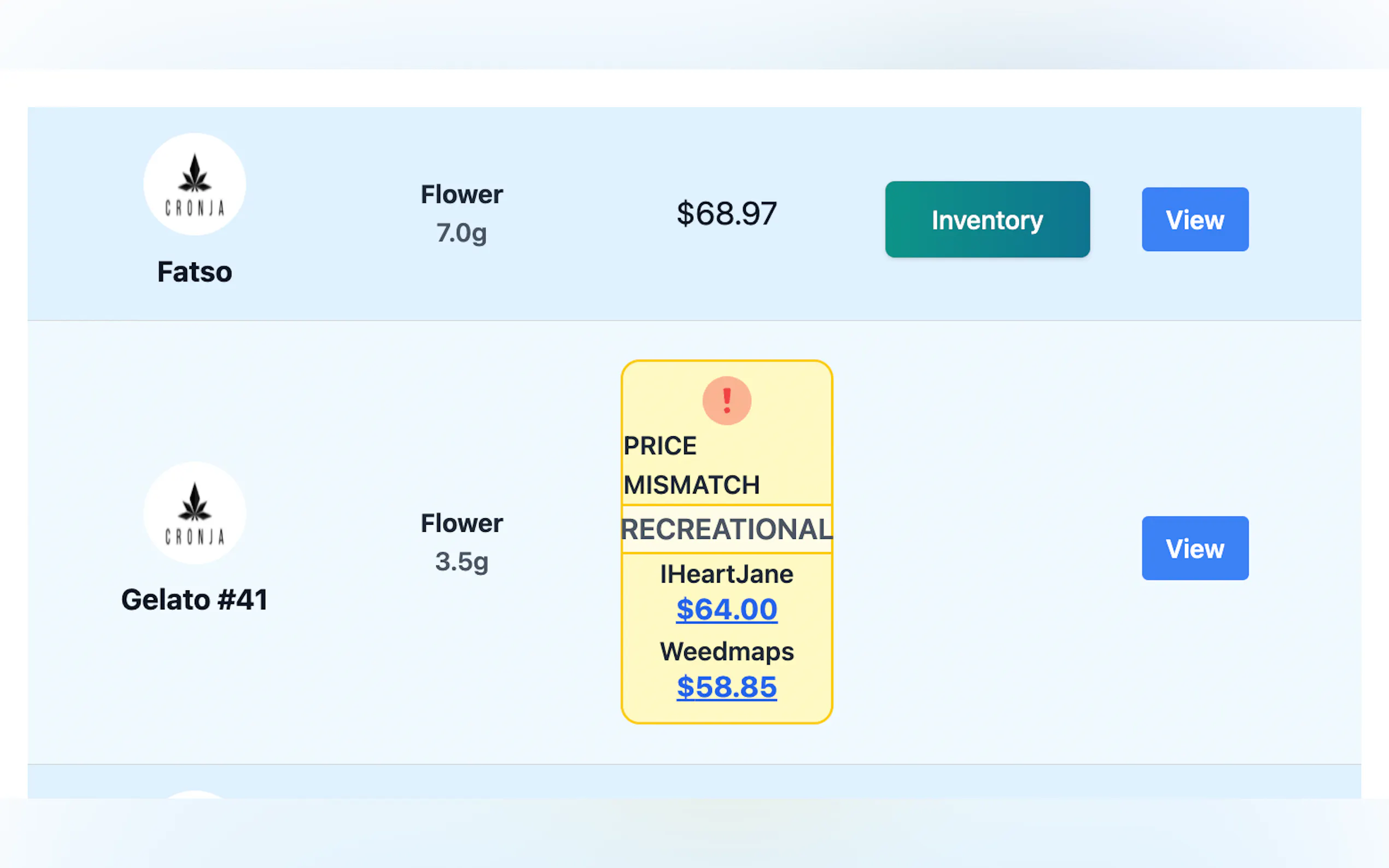Open the $58.85 Weedmaps price link
This screenshot has width=1389, height=868.
click(x=726, y=687)
